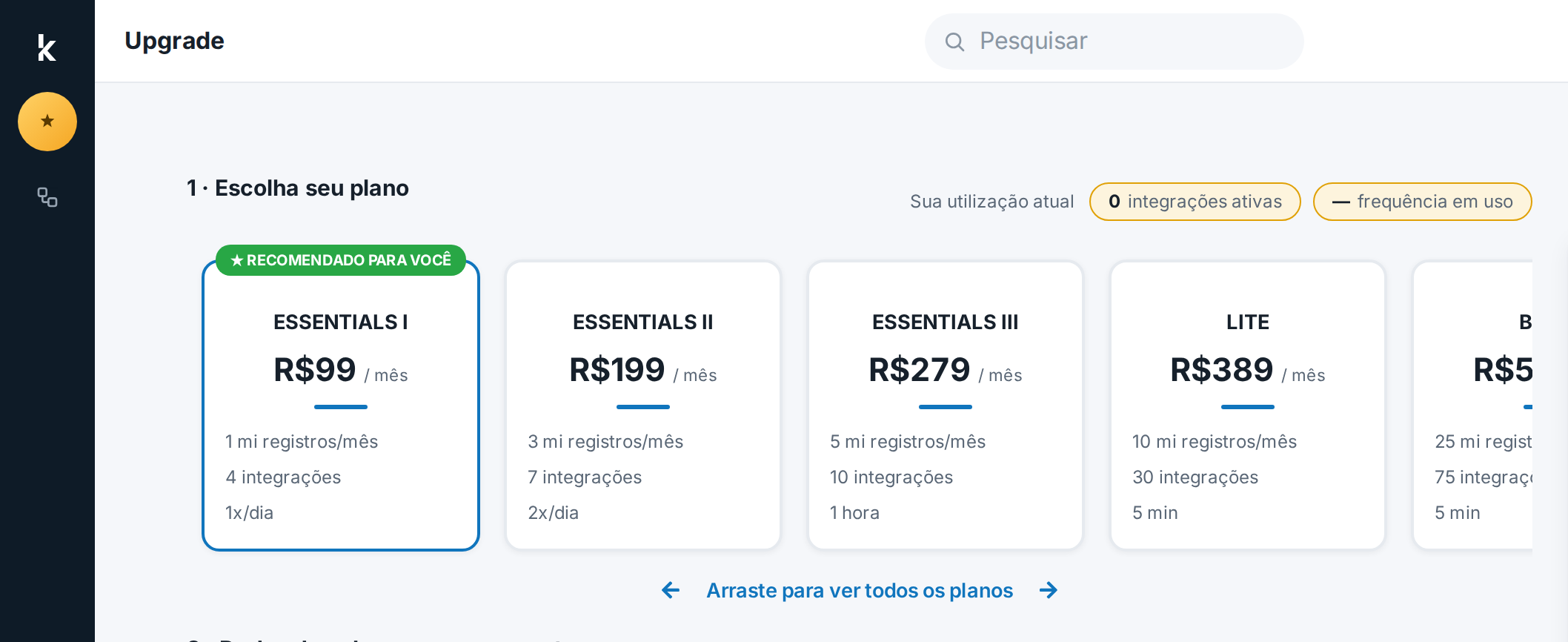The image size is (1568, 642).
Task: Click the '0 integrações ativas' pill
Action: [1195, 202]
